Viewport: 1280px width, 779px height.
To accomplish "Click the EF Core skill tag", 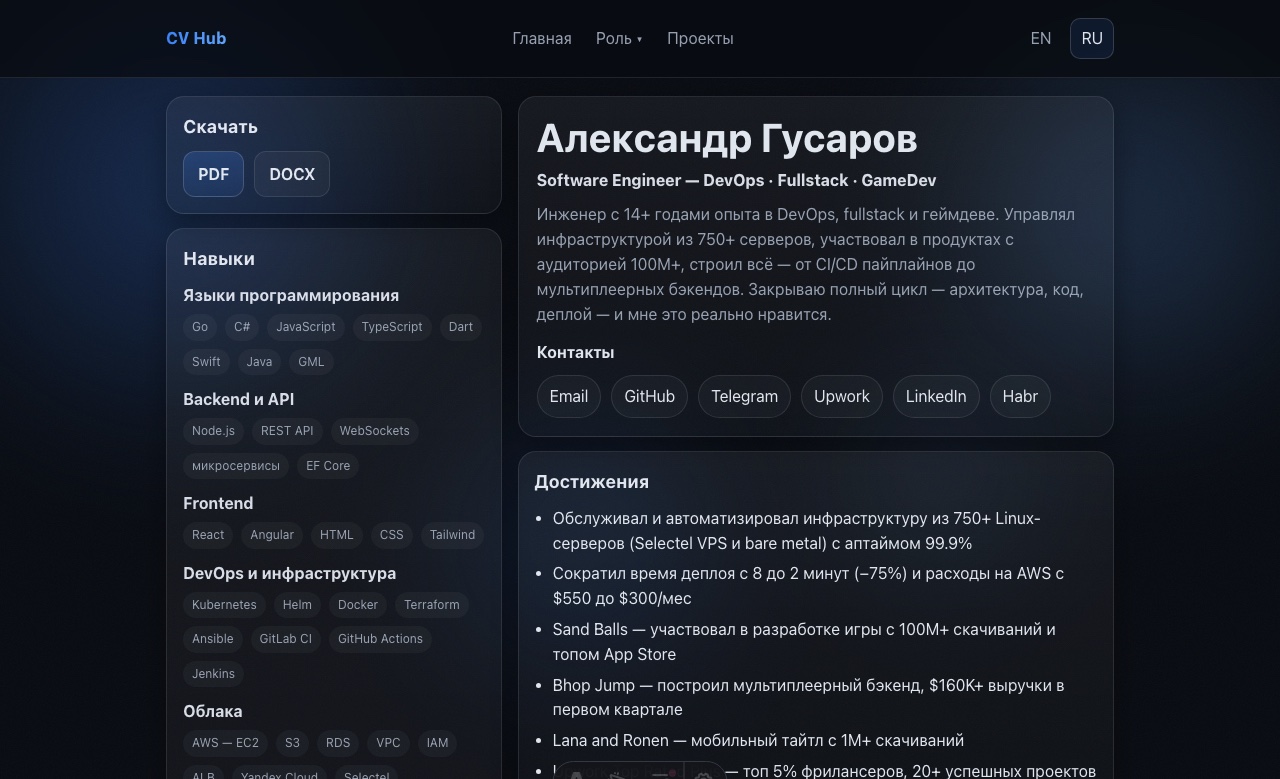I will 328,466.
